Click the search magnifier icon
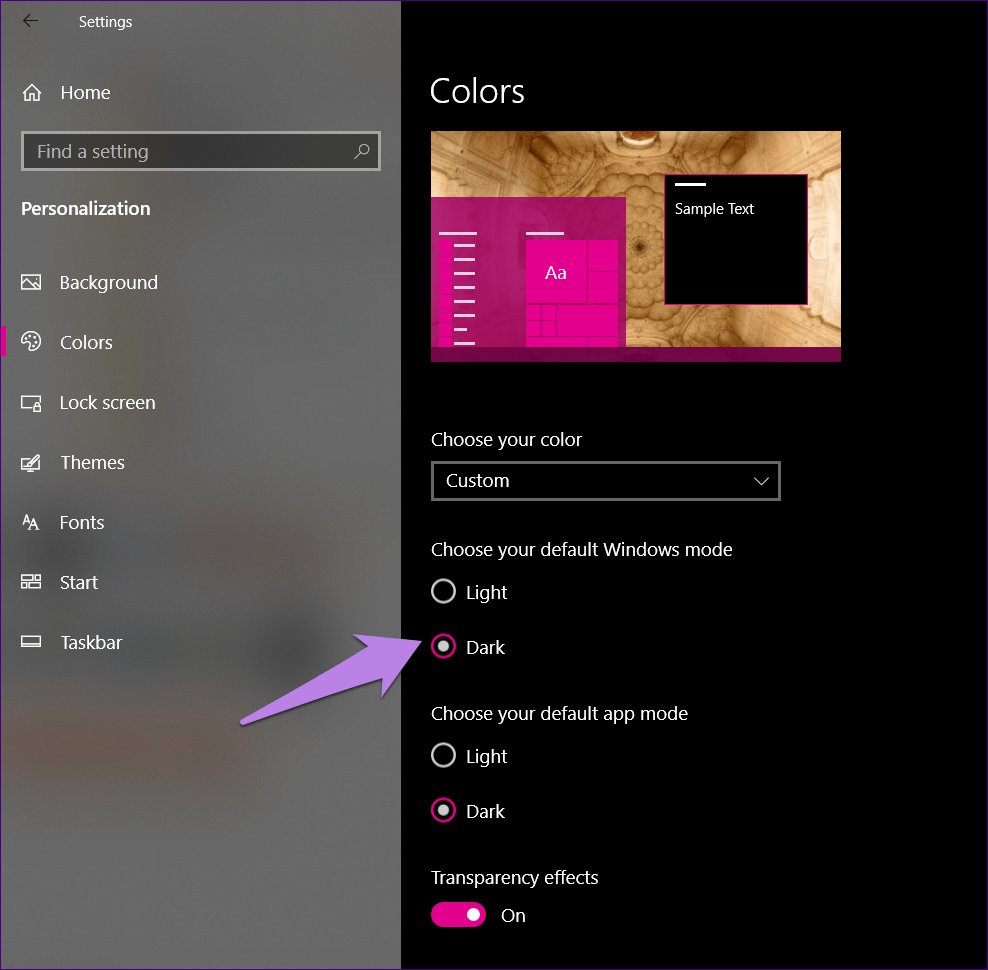988x970 pixels. [361, 151]
